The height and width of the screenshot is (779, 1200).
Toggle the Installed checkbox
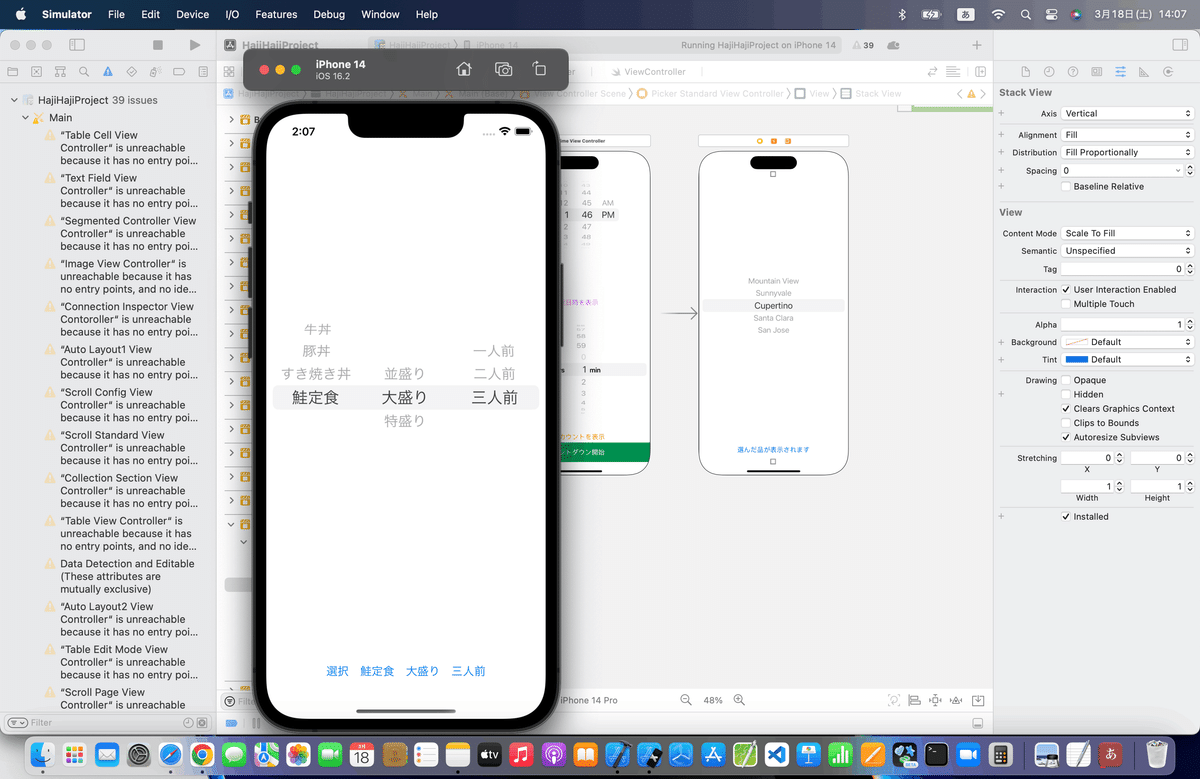(1066, 517)
